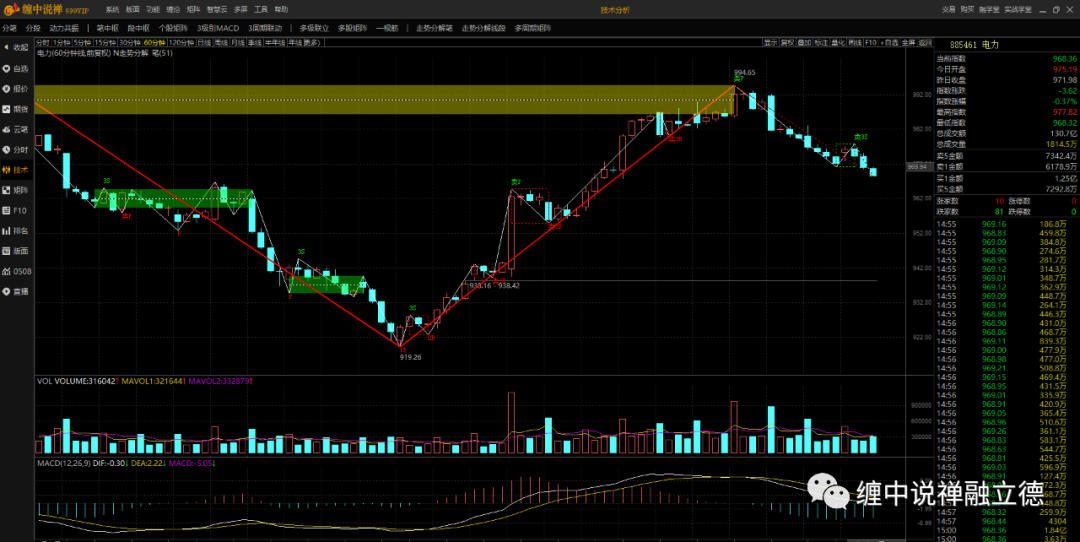Collapse the sidebar with 收起 arrow
Screen dimensions: 1080x542
(x=17, y=48)
